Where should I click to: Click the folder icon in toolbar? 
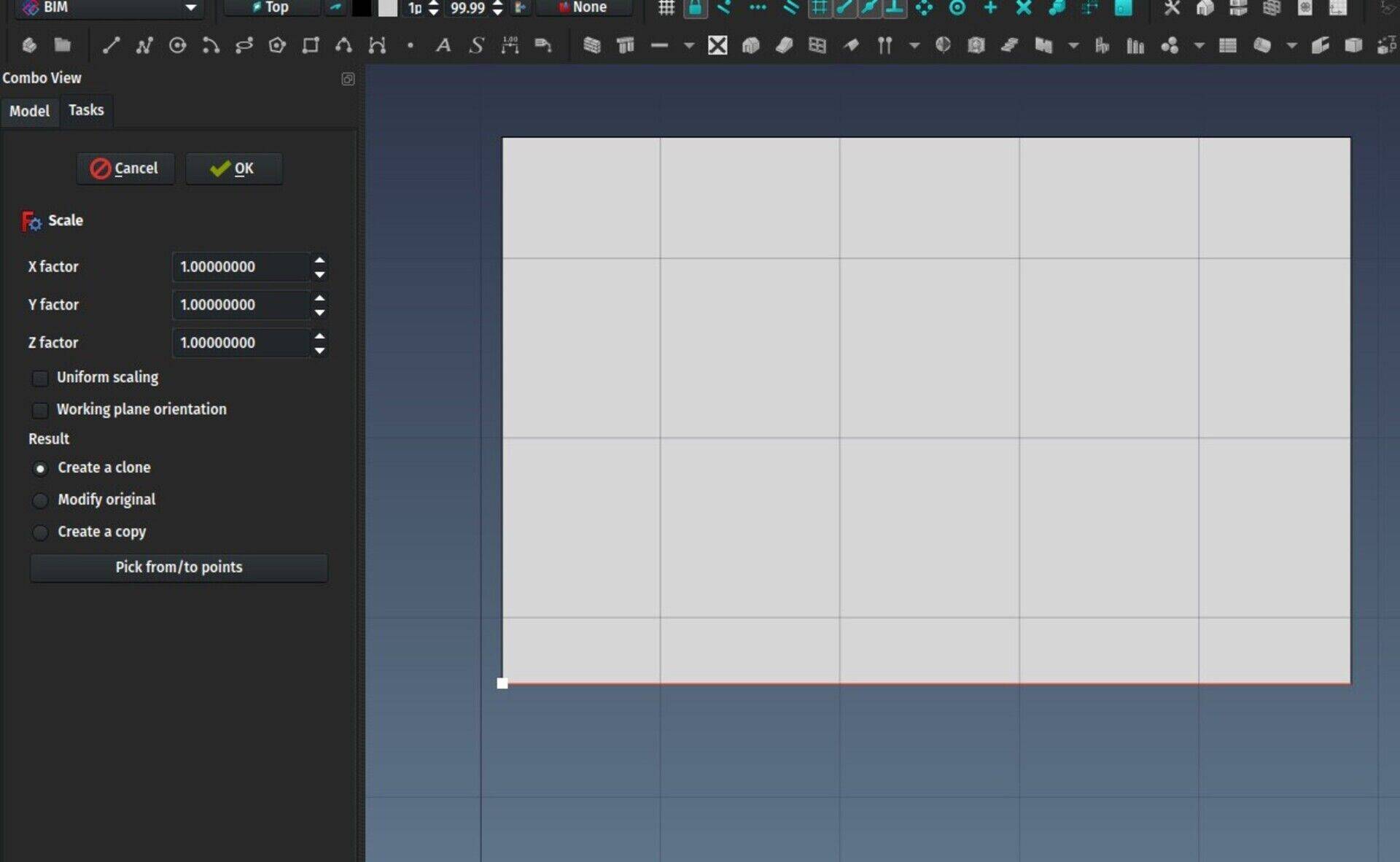[x=63, y=45]
